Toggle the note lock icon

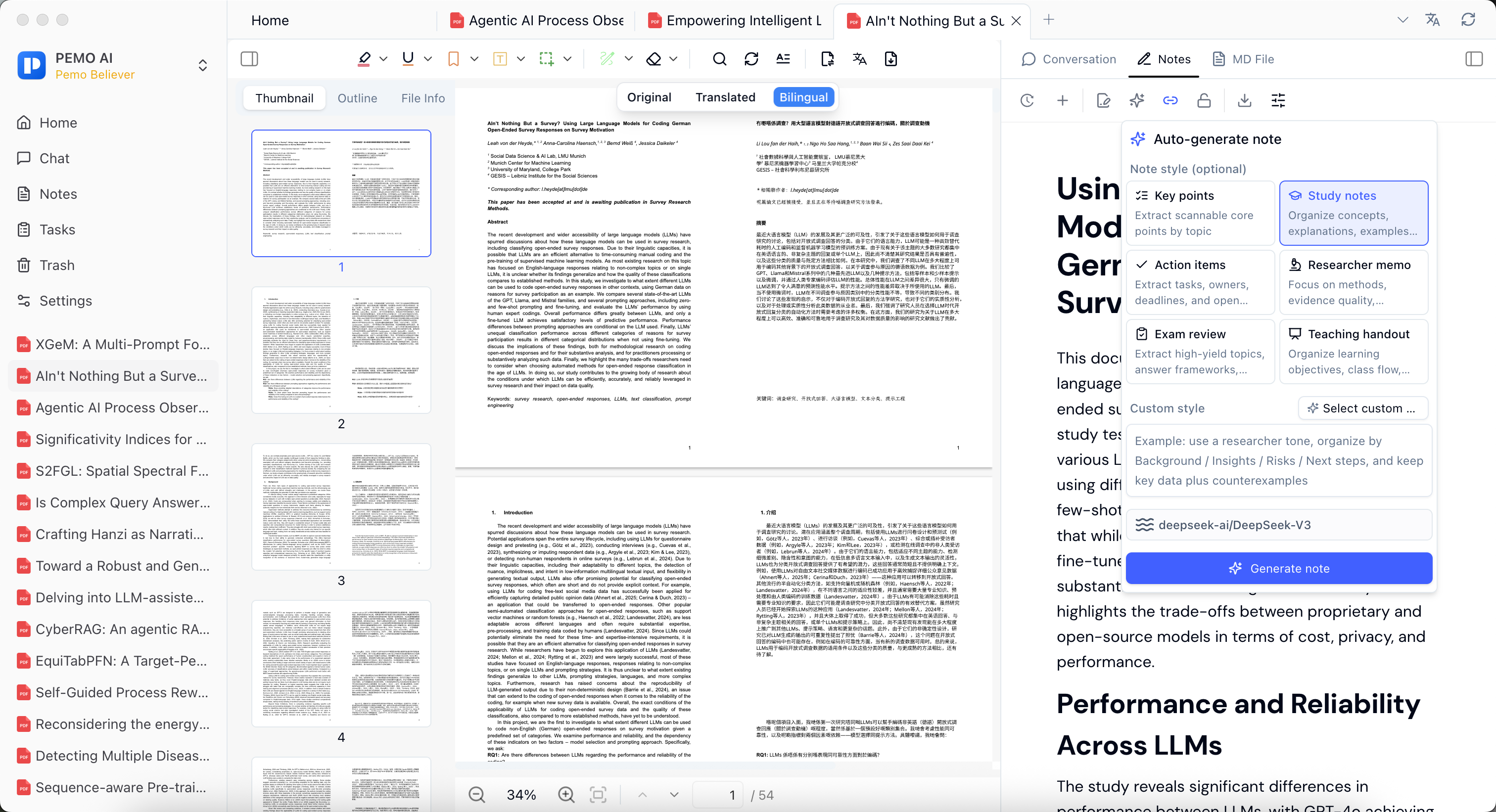(x=1204, y=100)
